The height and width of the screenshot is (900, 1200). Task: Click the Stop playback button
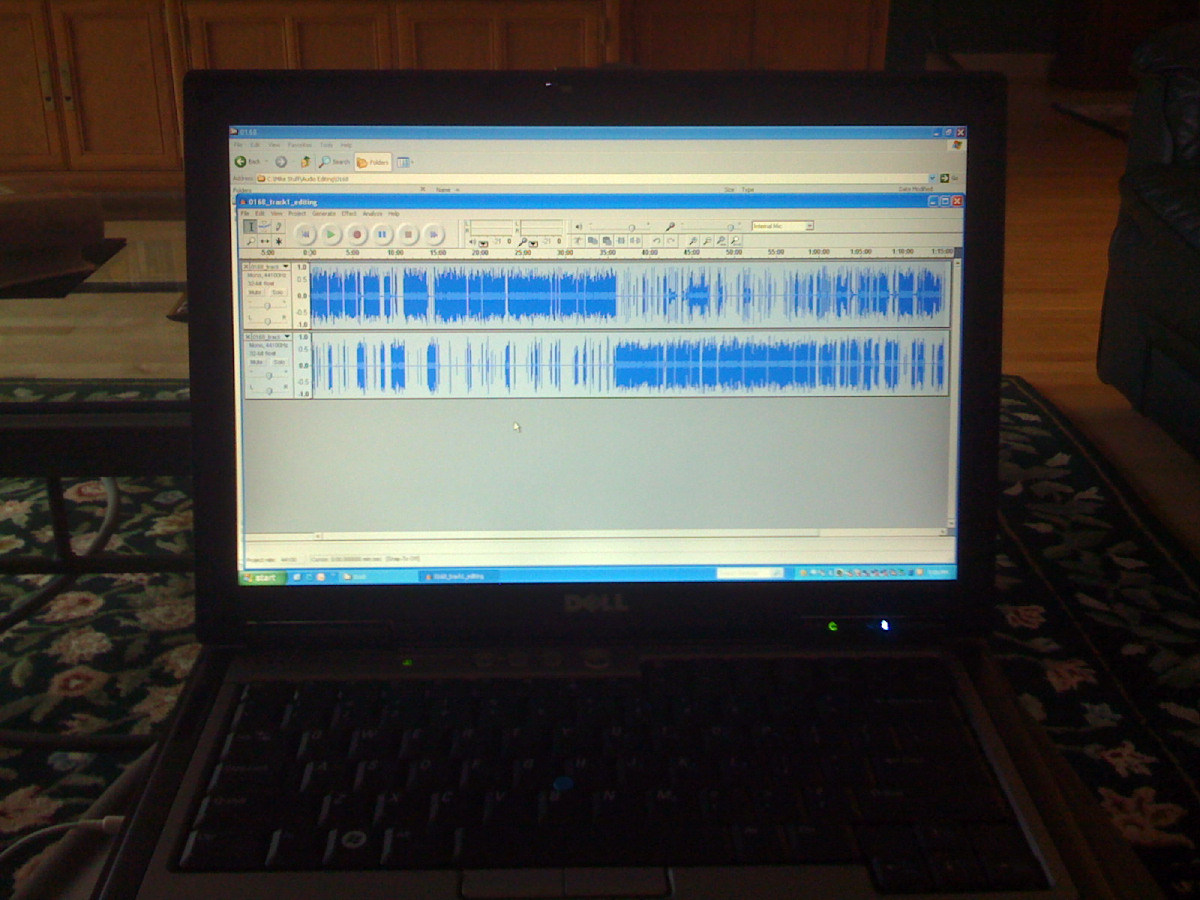pyautogui.click(x=408, y=234)
